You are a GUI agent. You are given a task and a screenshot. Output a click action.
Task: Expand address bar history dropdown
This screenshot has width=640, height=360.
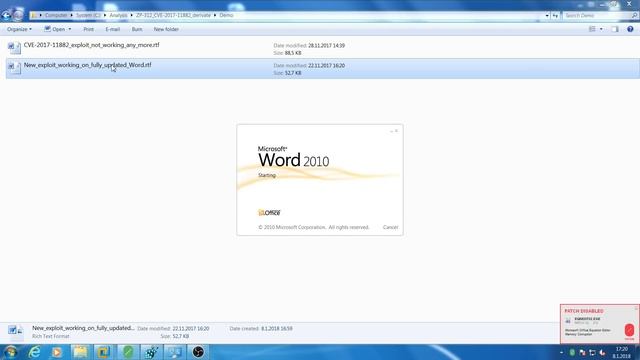point(547,15)
